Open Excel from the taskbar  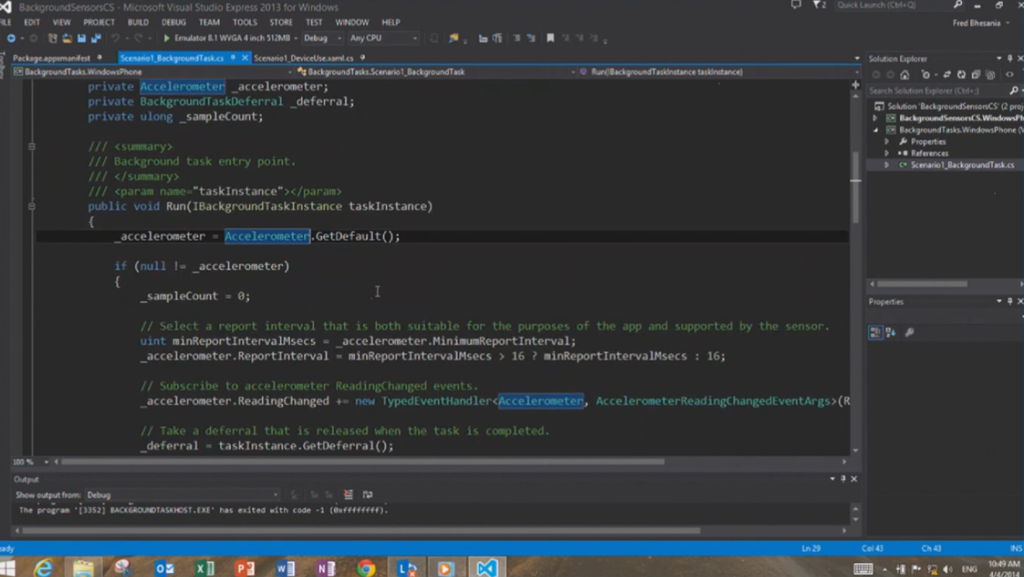coord(204,568)
